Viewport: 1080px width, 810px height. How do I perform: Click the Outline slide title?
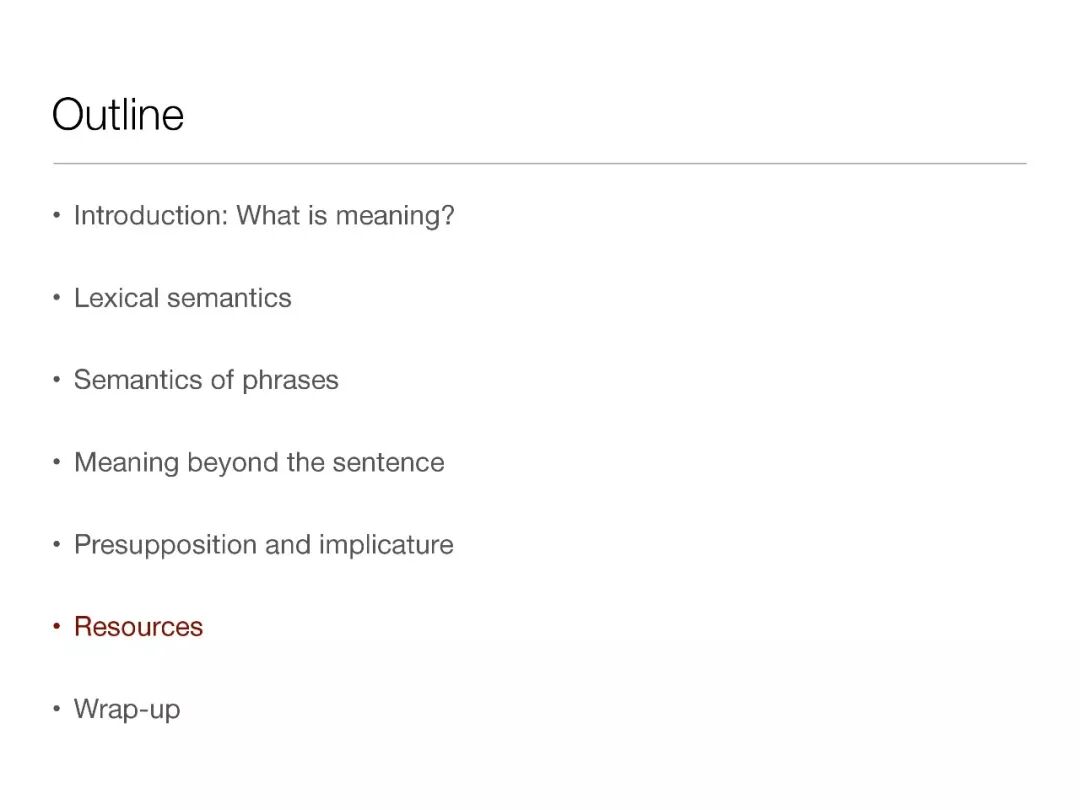(118, 114)
